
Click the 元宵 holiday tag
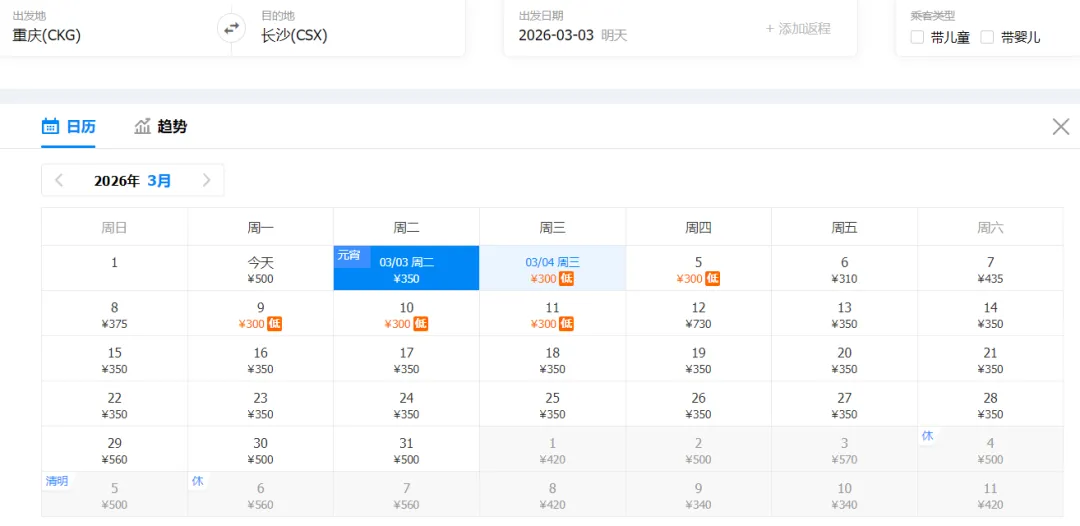[349, 255]
